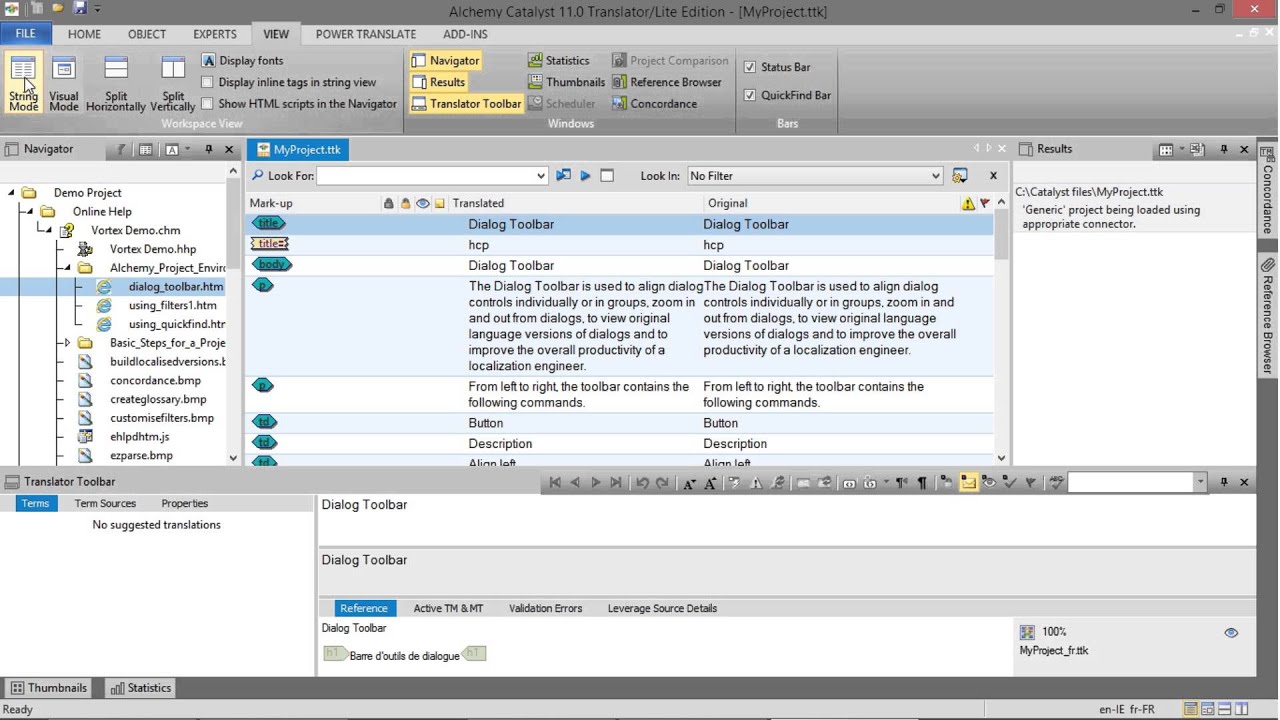Viewport: 1280px width, 720px height.
Task: Enable Display fonts option
Action: [243, 61]
